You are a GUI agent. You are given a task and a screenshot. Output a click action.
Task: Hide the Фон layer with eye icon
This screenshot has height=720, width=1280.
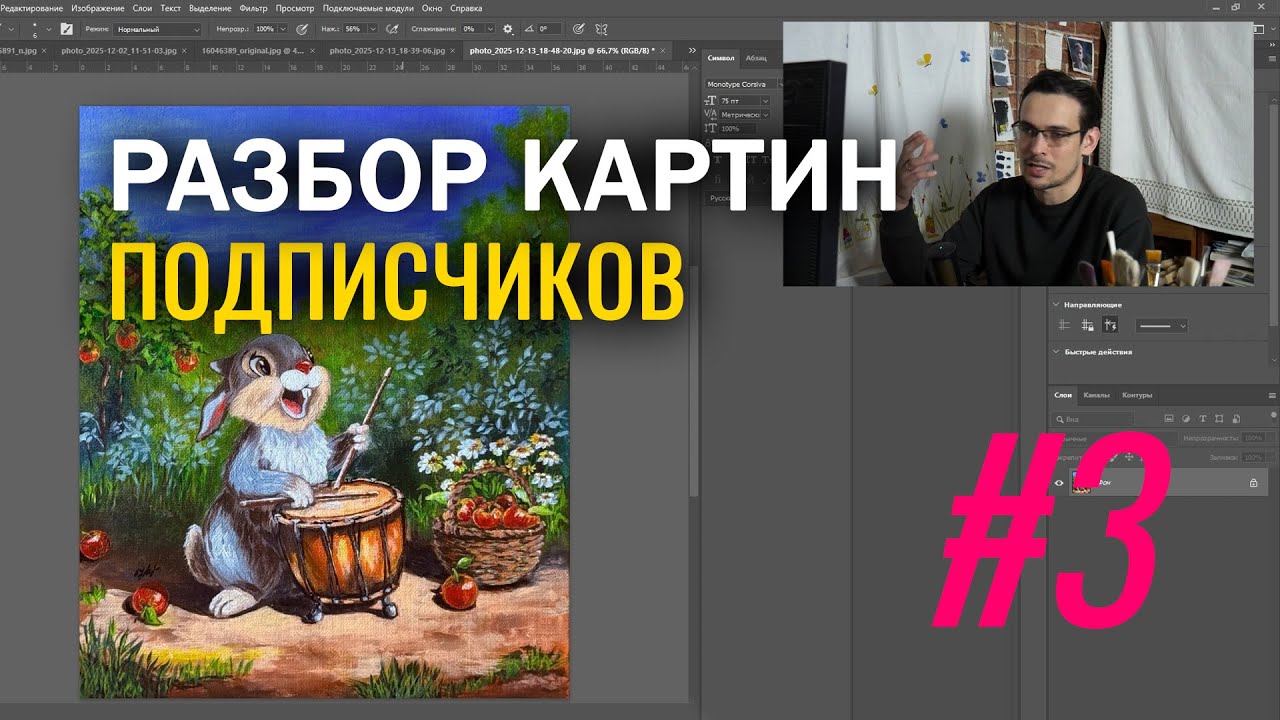[x=1059, y=483]
